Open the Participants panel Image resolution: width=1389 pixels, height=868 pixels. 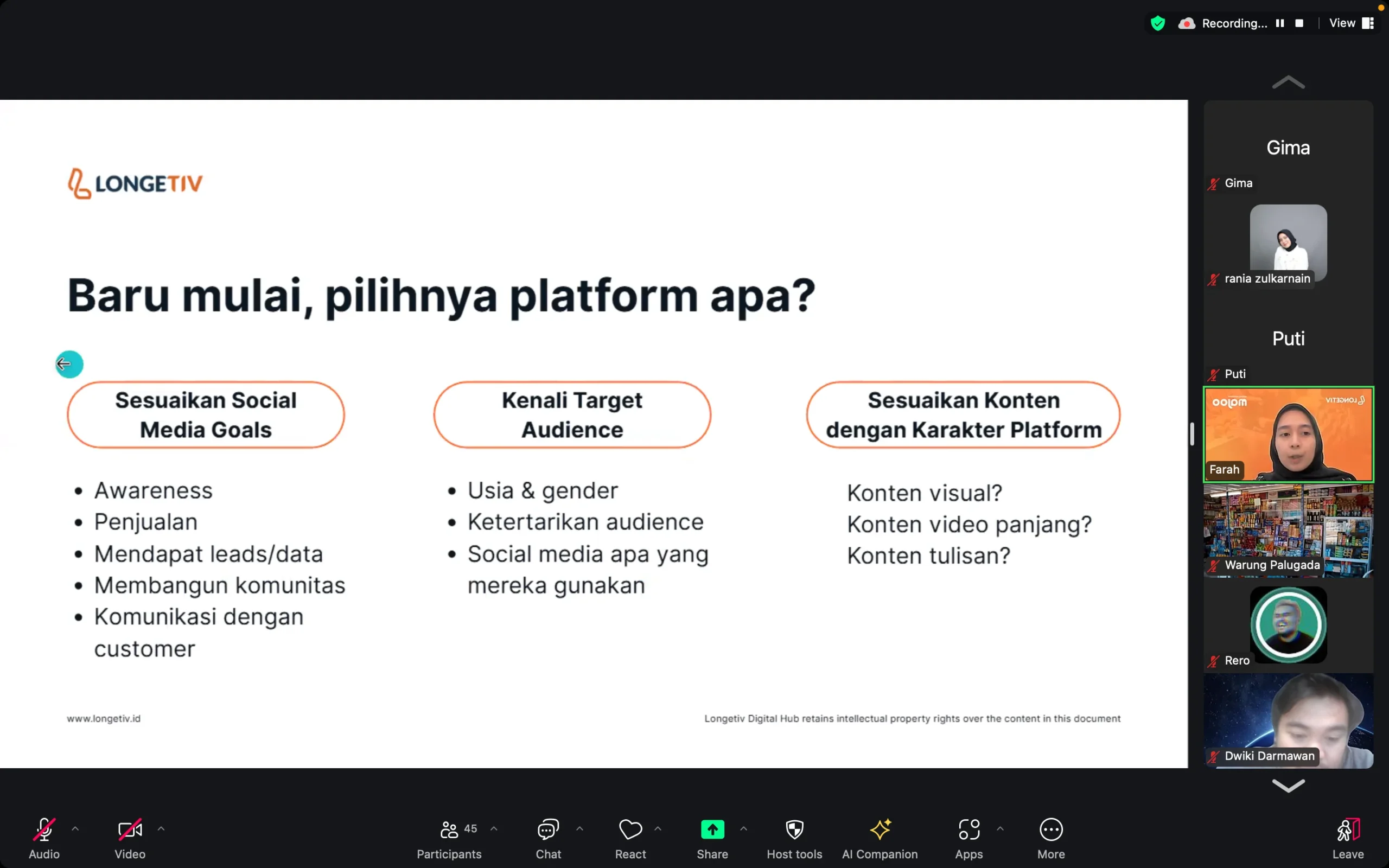449,838
